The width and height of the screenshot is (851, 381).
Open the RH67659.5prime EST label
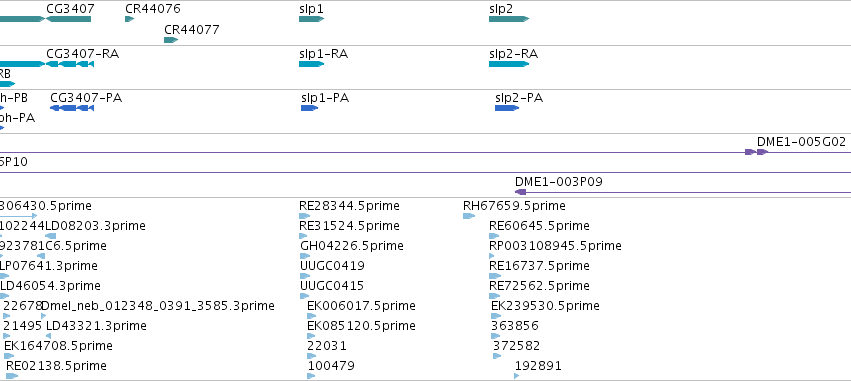514,206
